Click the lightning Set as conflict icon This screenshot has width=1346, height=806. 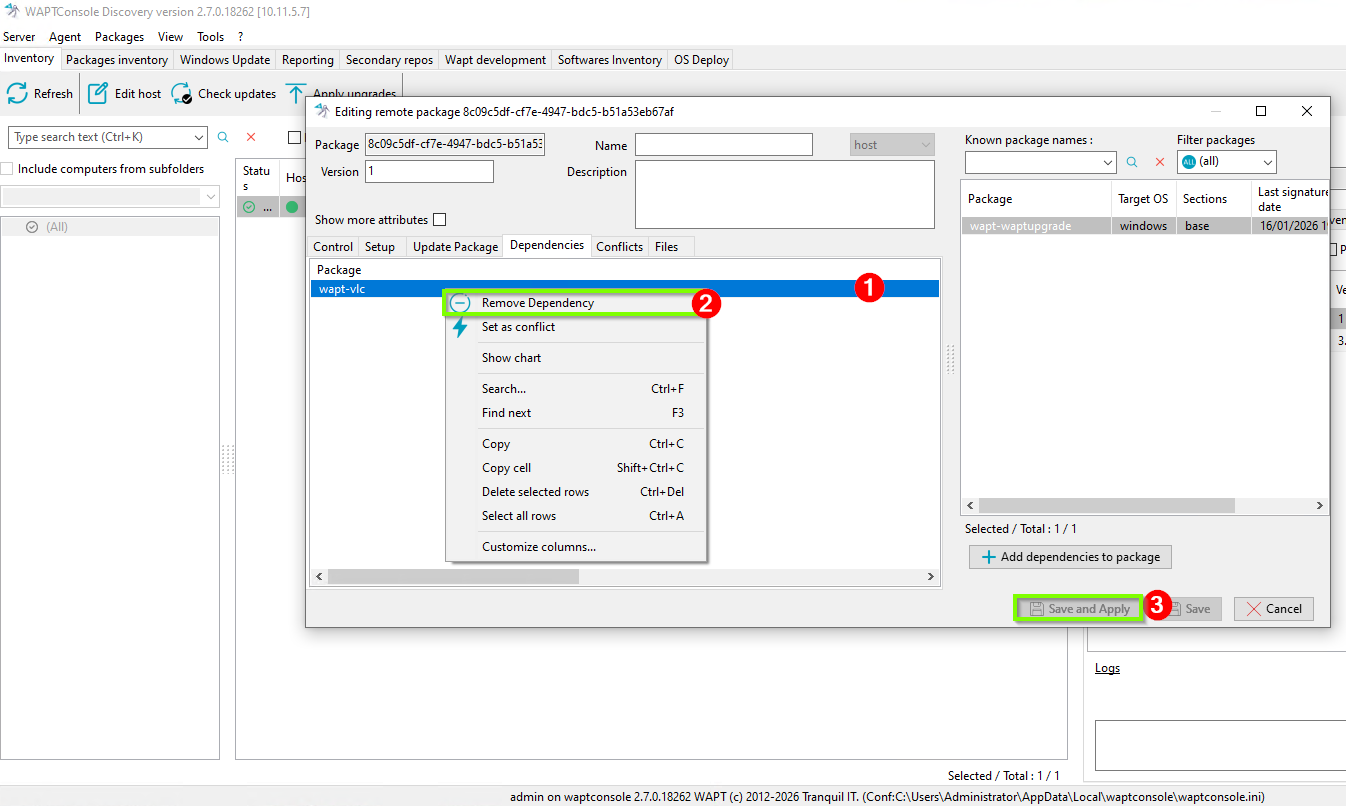460,328
